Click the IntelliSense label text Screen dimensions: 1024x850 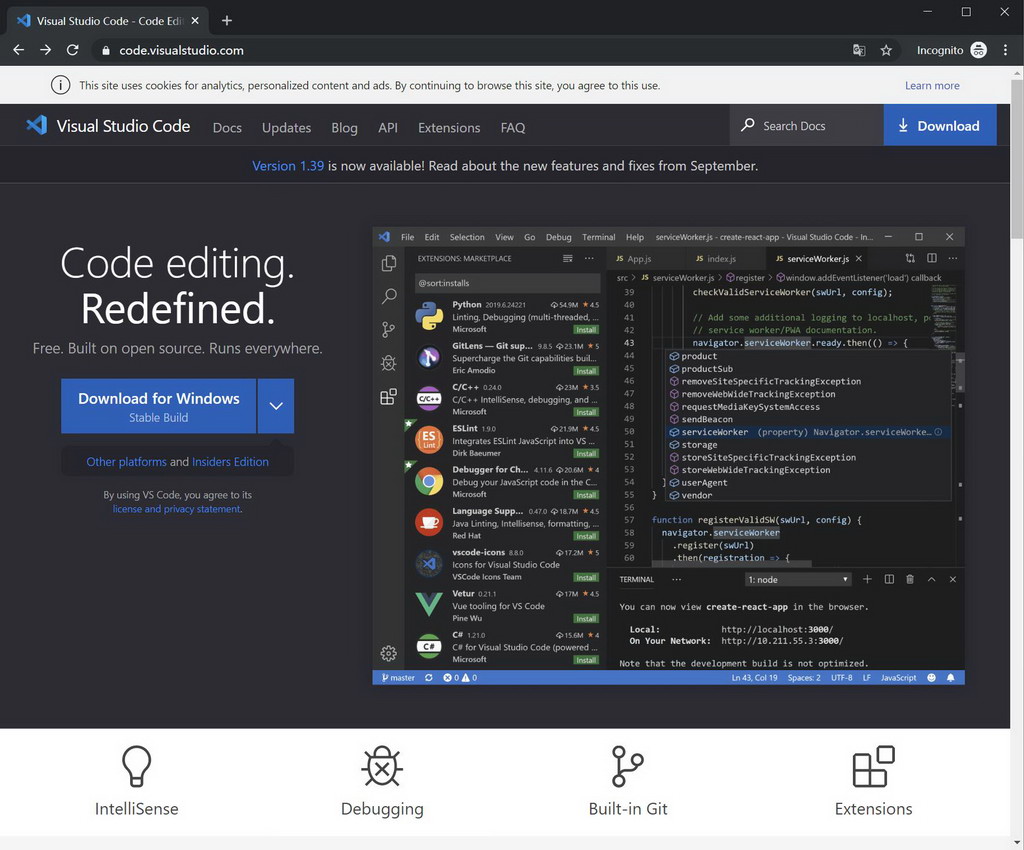pyautogui.click(x=136, y=809)
